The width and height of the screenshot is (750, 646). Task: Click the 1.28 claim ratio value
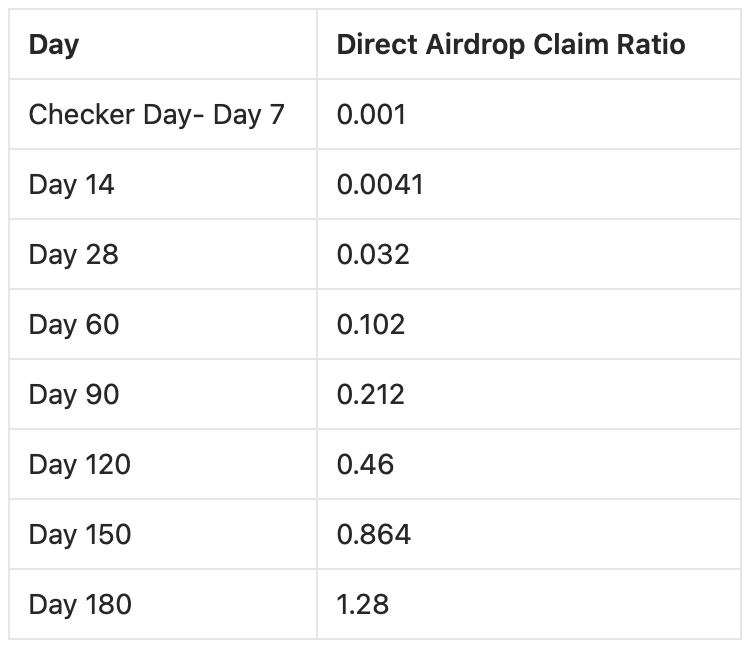[x=363, y=605]
